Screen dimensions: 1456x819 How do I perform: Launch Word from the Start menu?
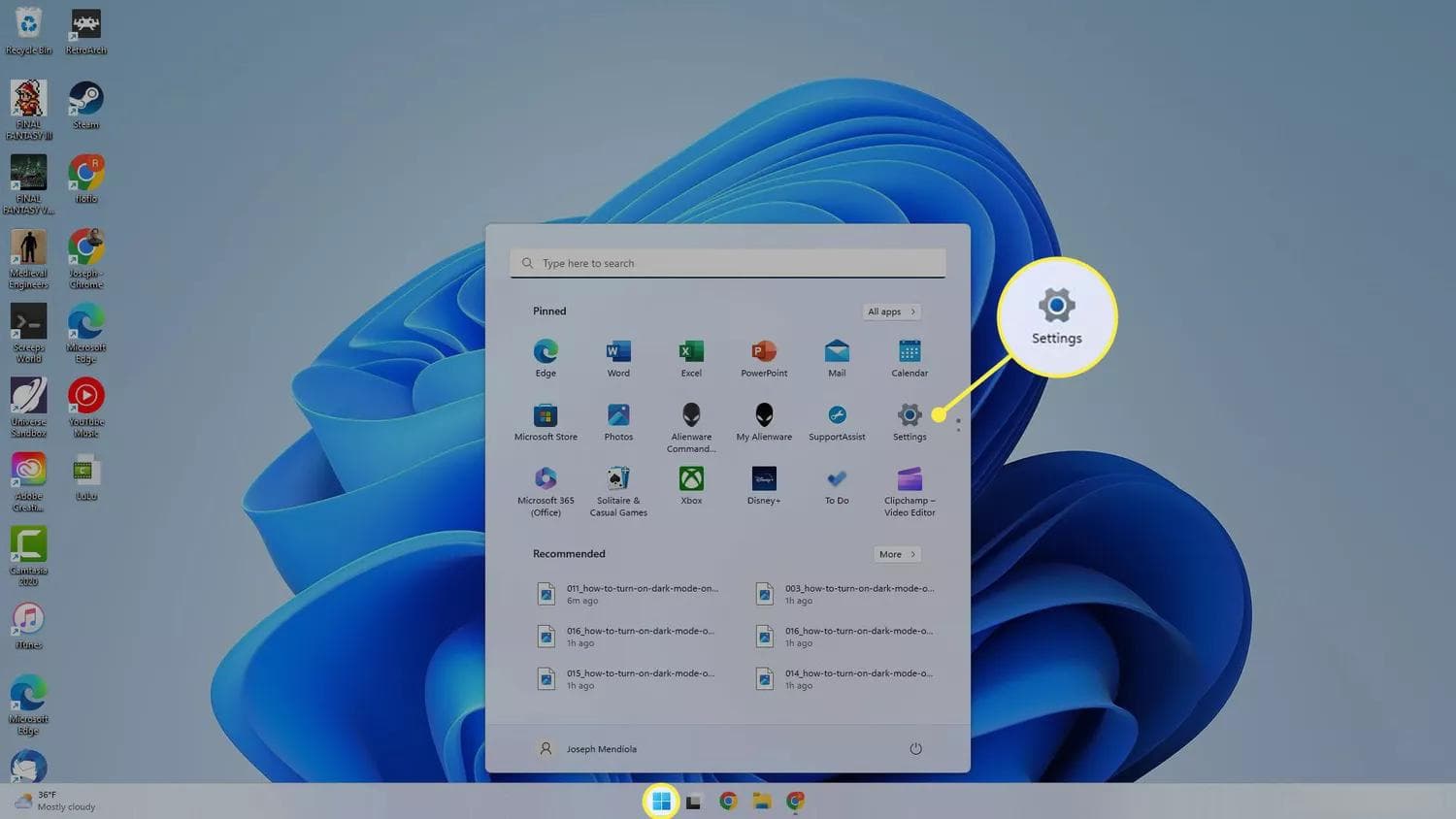[x=618, y=358]
